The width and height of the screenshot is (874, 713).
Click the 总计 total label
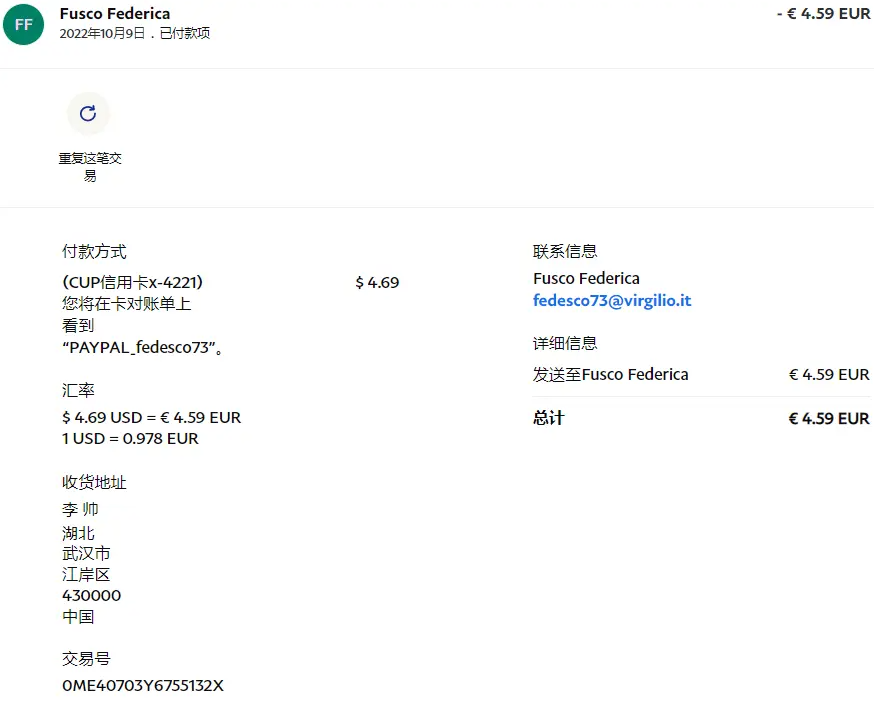[x=548, y=418]
